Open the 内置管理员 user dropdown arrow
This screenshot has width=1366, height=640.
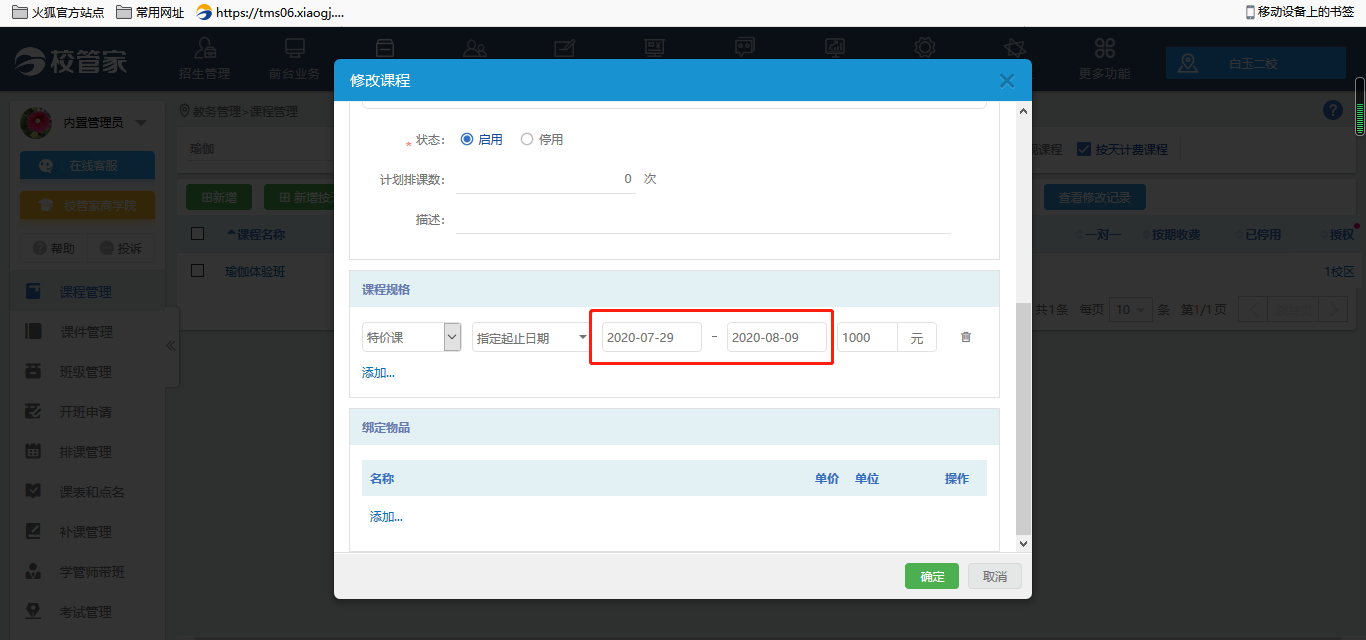click(x=141, y=123)
